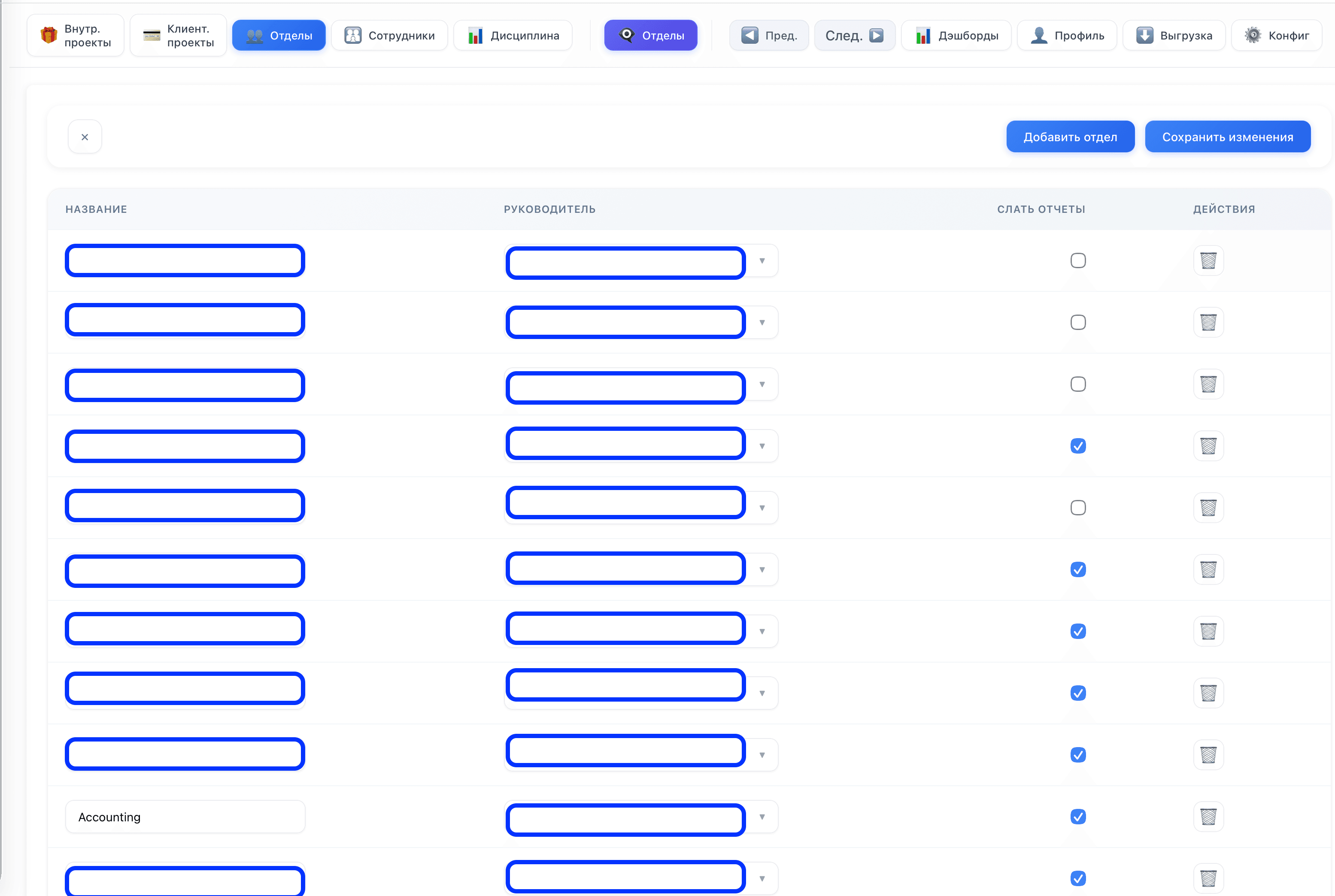Open the Дэшборды tab
The width and height of the screenshot is (1335, 896).
tap(956, 36)
